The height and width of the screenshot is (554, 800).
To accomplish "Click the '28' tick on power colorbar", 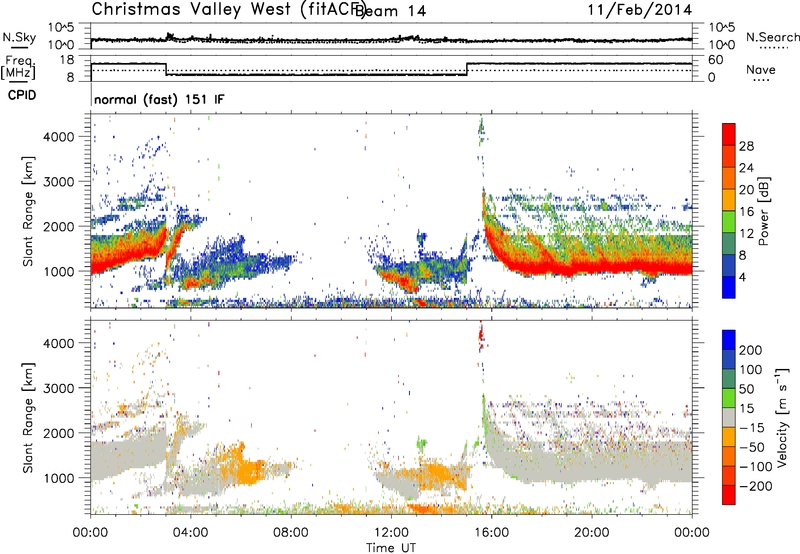I will click(746, 146).
